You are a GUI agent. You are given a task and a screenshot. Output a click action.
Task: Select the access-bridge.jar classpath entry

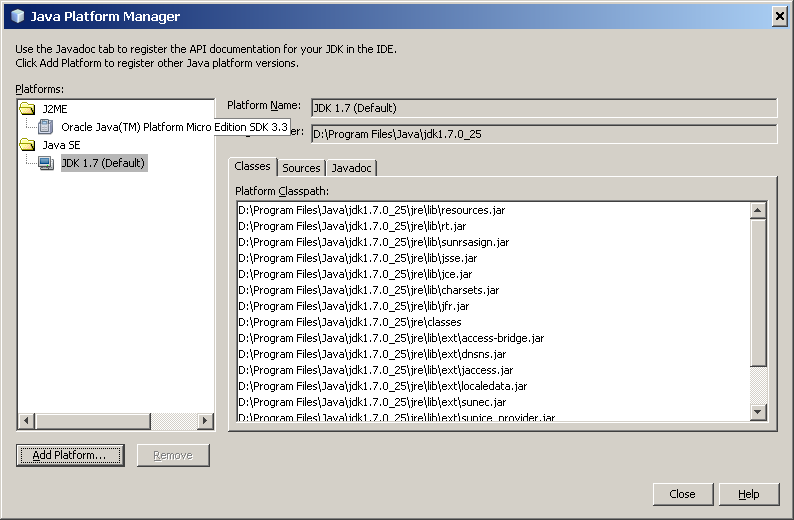(391, 338)
